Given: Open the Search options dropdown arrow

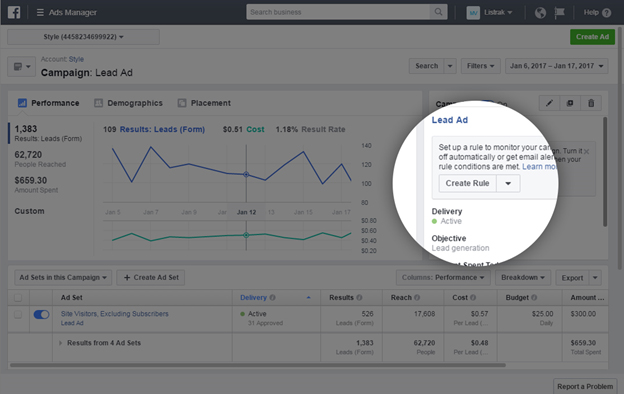Looking at the screenshot, I should click(450, 66).
